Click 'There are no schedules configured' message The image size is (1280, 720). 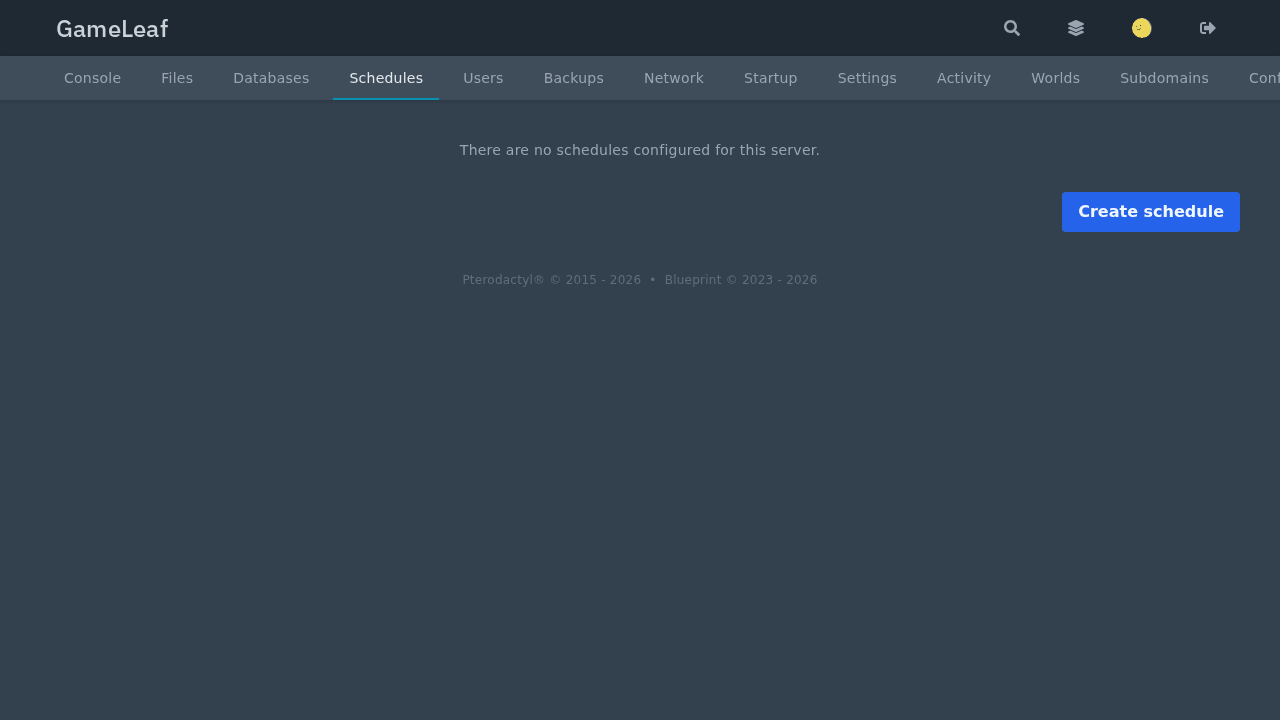tap(640, 150)
